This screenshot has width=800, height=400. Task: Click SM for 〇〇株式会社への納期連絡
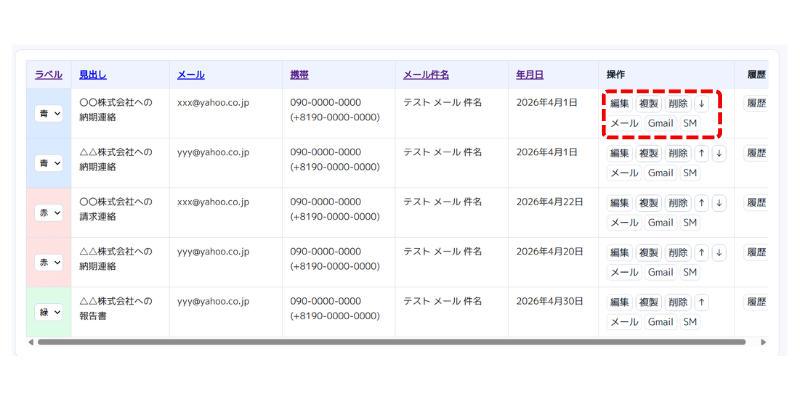[x=690, y=123]
